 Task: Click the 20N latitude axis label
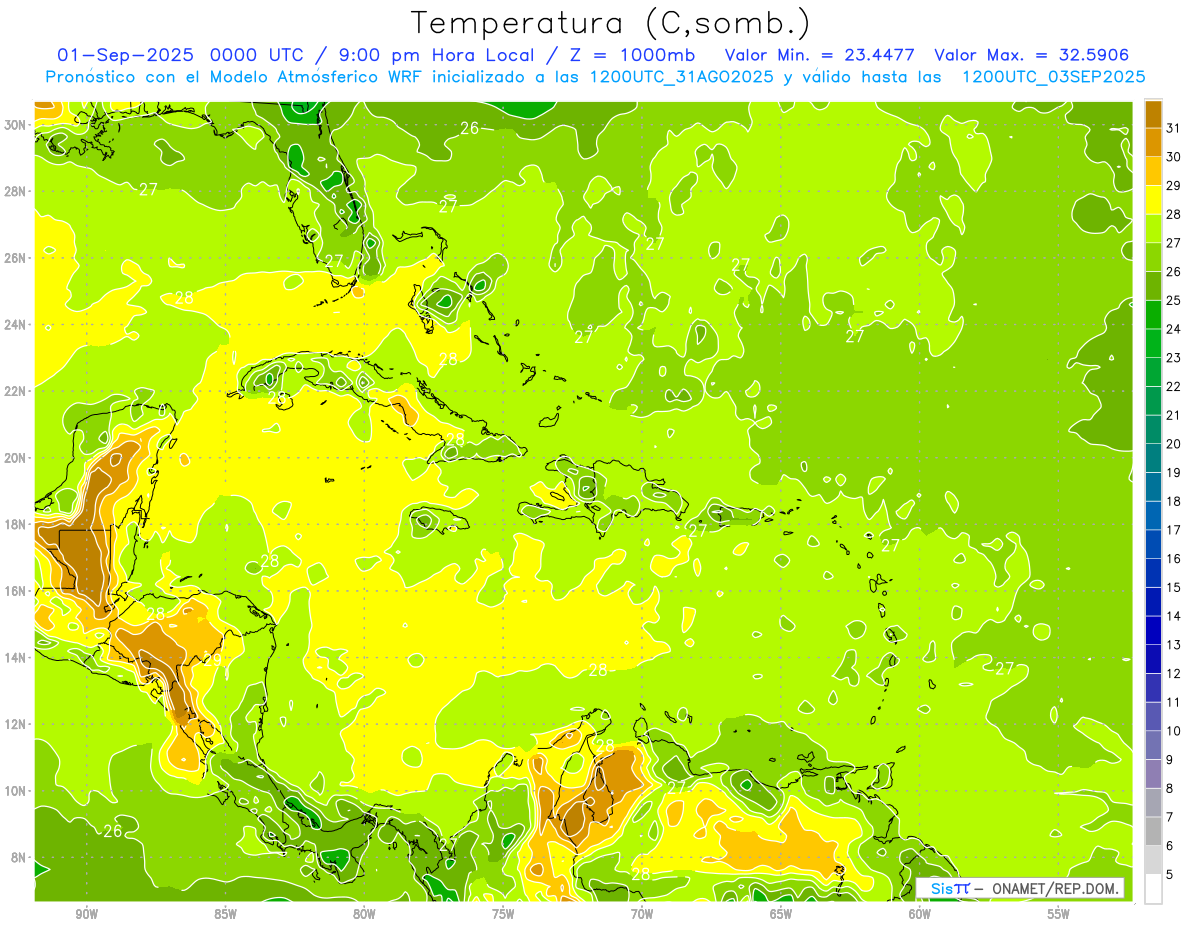[x=16, y=458]
